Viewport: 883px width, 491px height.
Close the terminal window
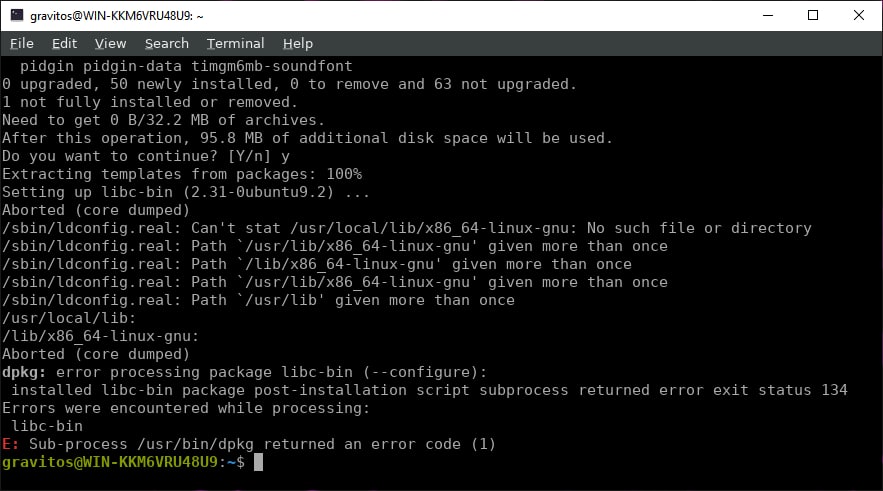(858, 15)
